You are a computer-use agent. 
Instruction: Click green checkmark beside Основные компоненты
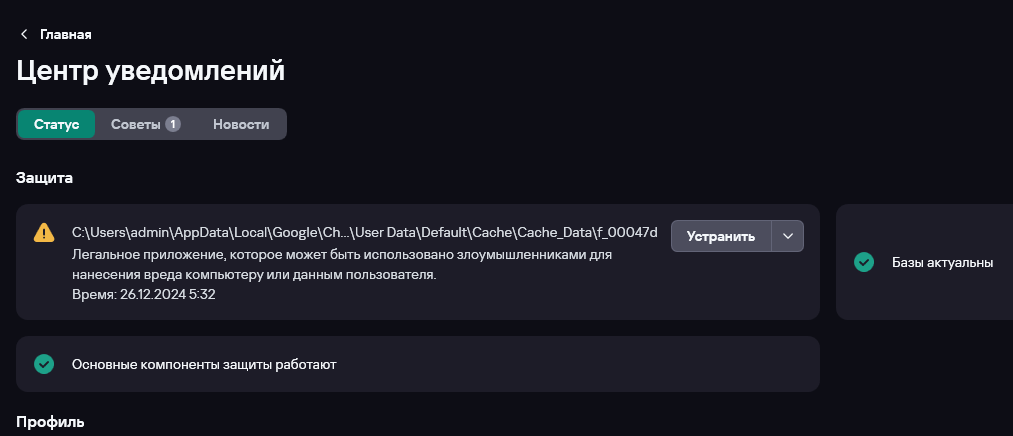(x=44, y=364)
